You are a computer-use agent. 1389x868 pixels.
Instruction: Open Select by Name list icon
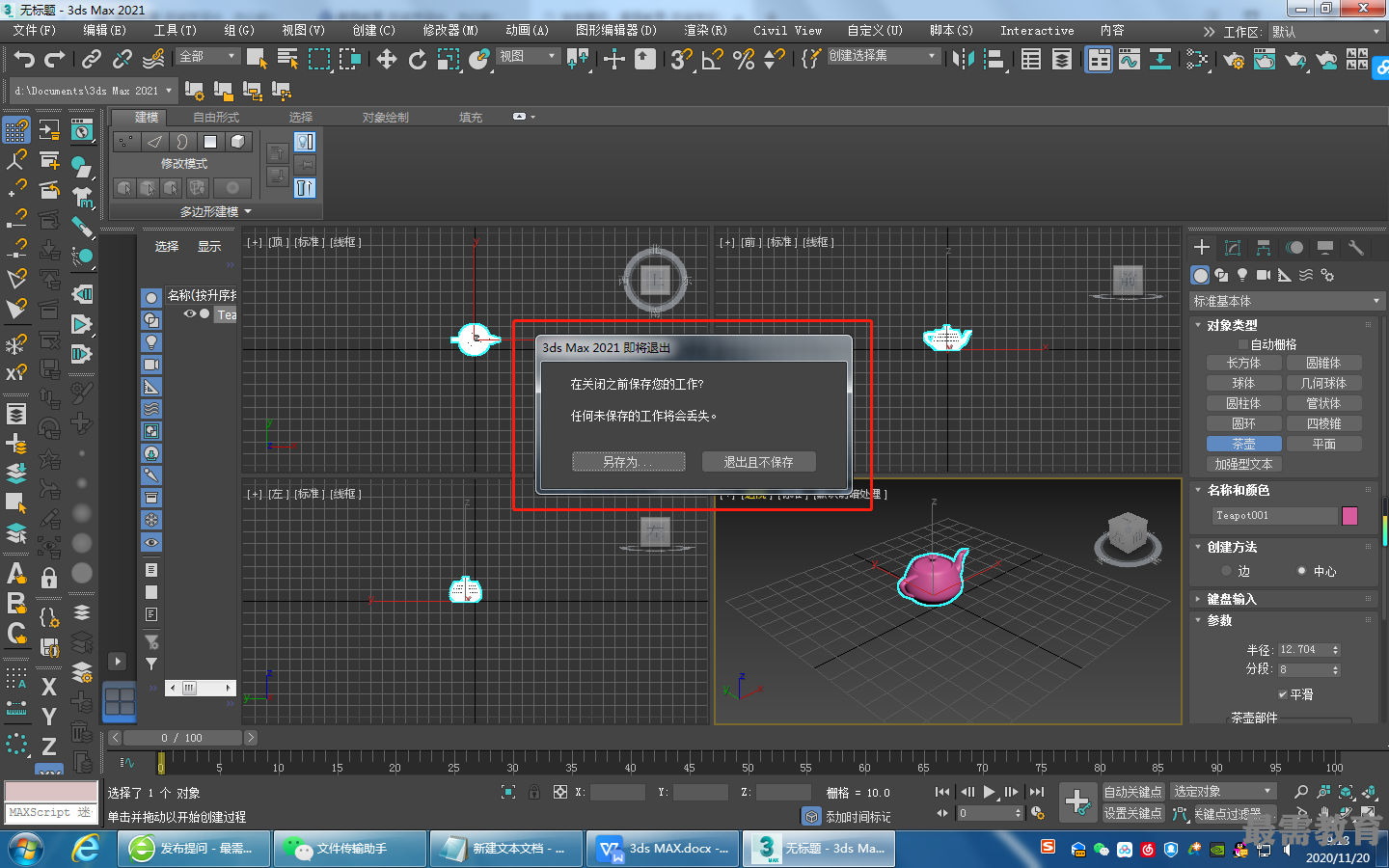coord(287,59)
